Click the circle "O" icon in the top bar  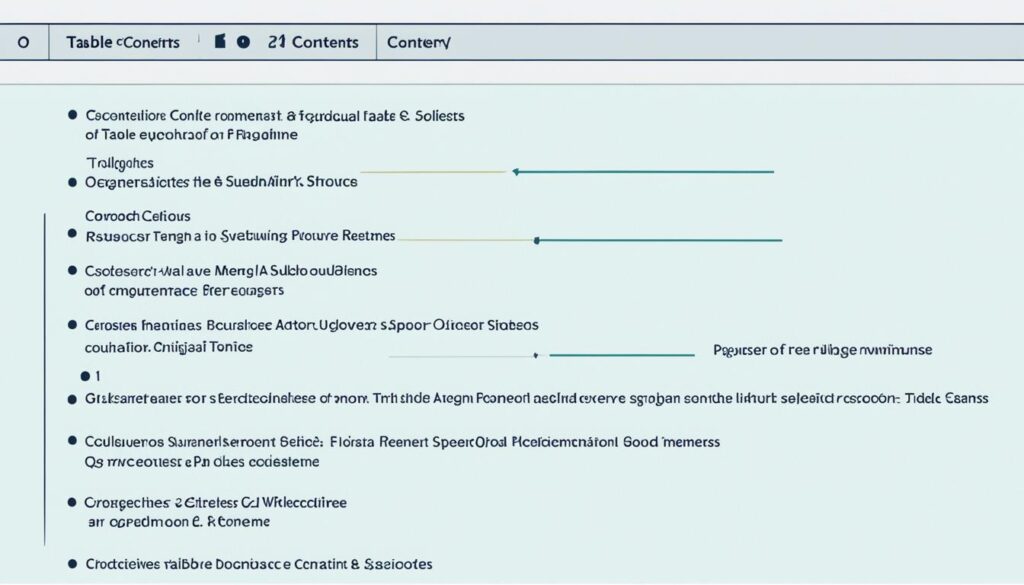point(24,42)
